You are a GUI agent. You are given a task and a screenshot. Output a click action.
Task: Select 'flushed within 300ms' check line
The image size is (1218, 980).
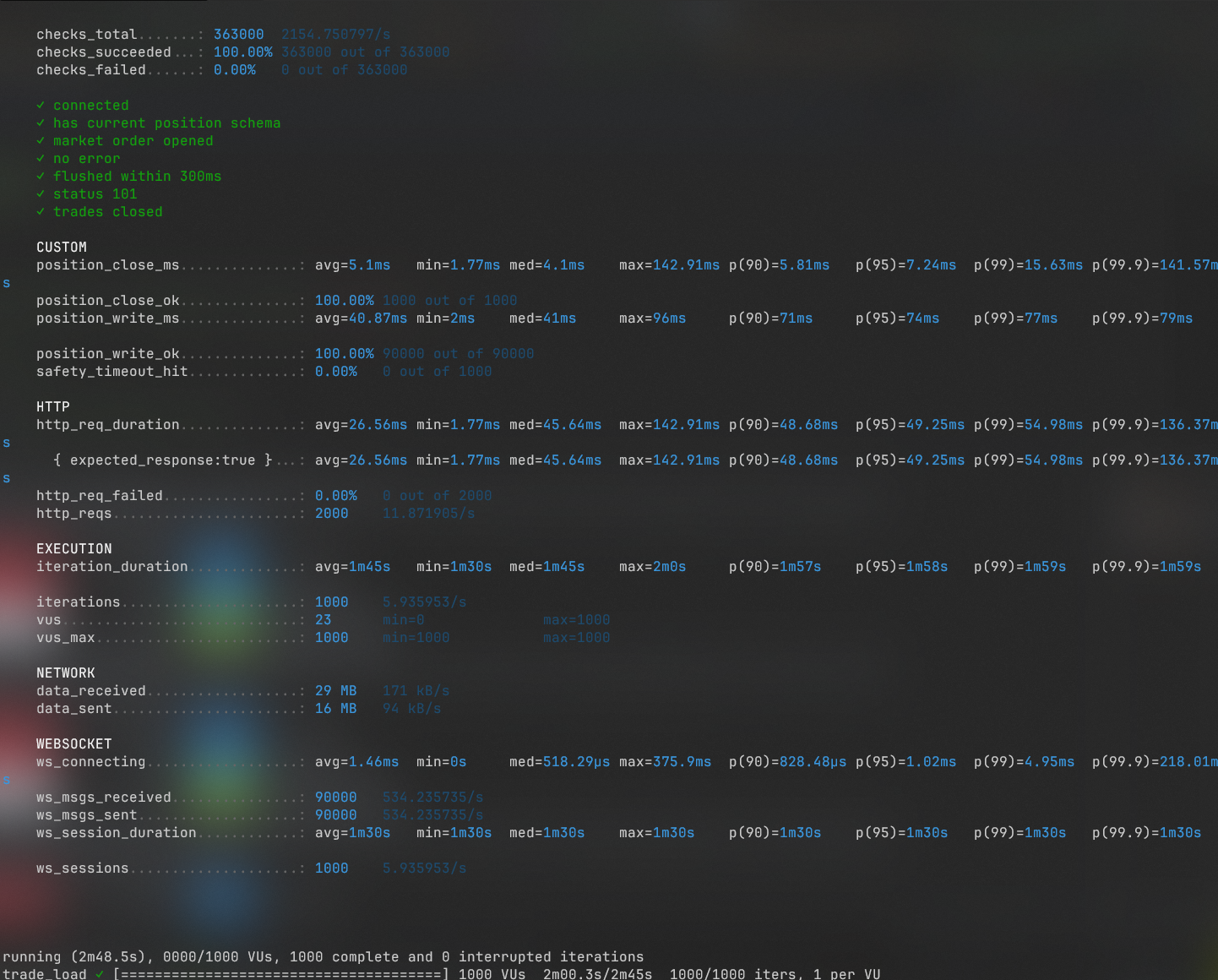point(129,177)
